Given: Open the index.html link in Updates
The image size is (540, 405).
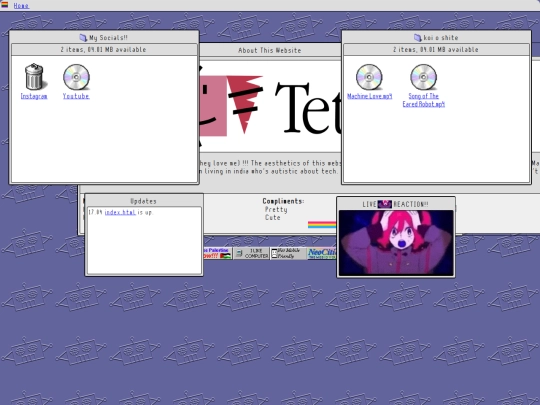Looking at the screenshot, I should pos(120,212).
